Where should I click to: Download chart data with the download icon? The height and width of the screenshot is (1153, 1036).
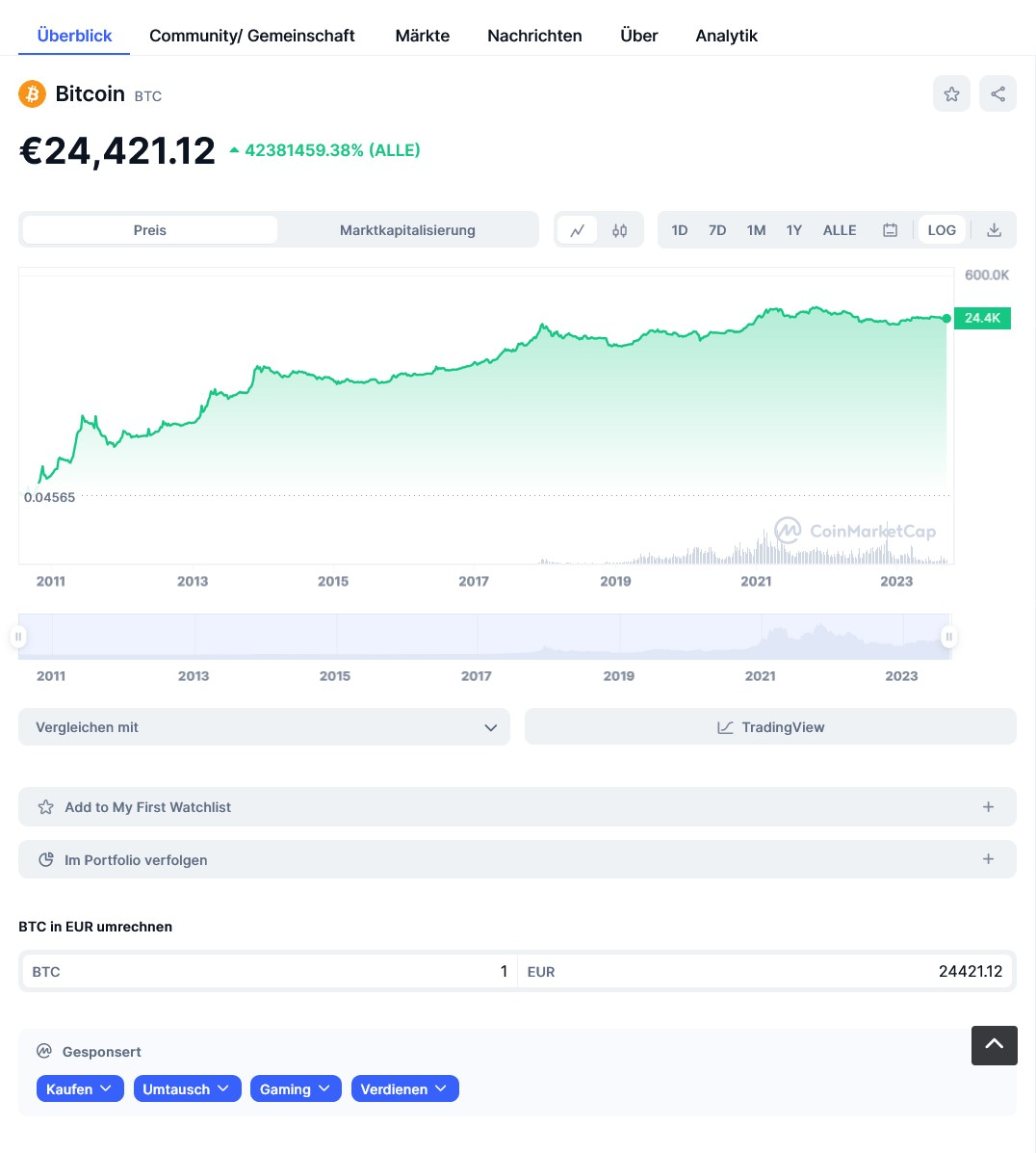[x=994, y=230]
